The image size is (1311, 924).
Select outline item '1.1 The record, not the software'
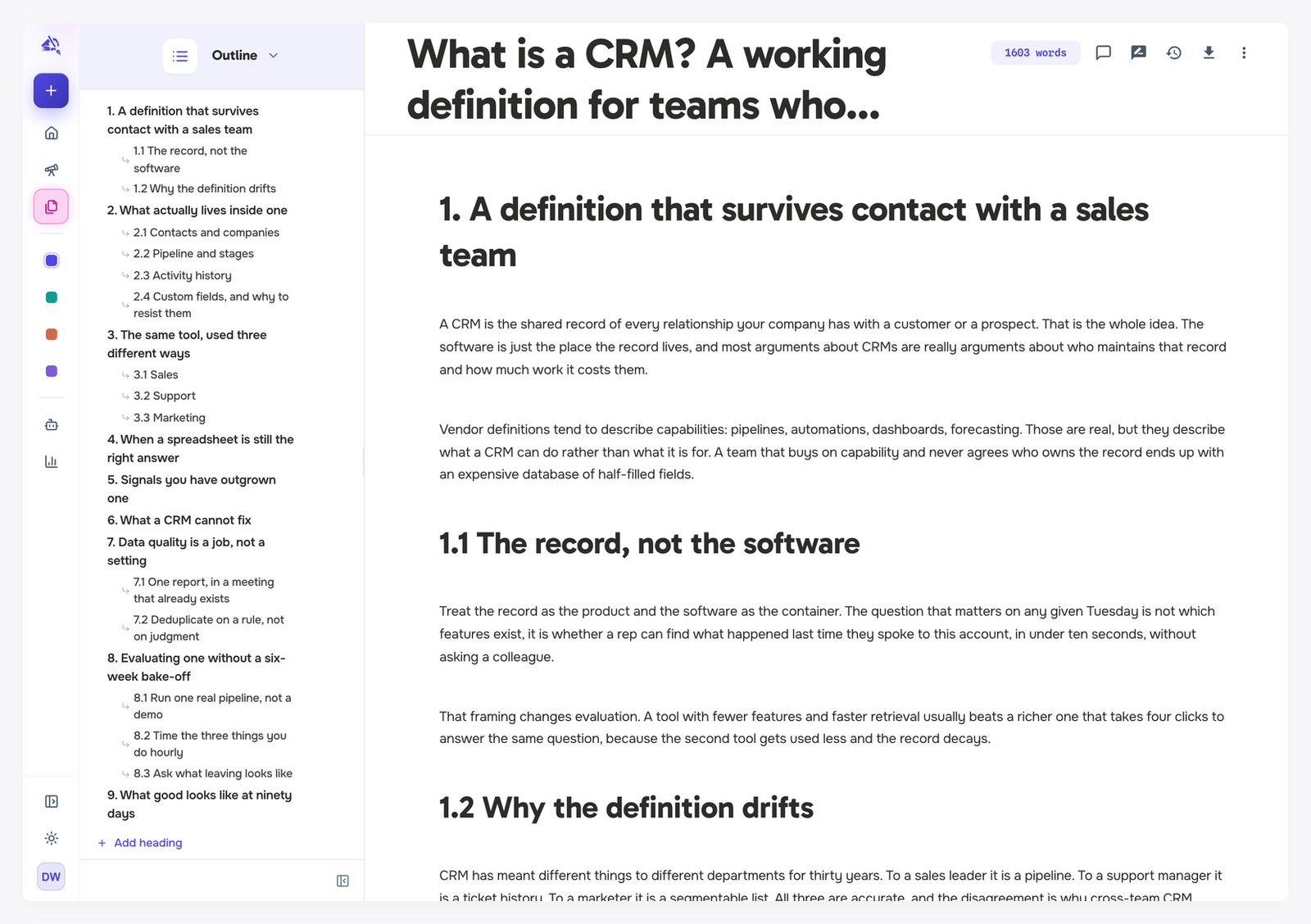[190, 160]
